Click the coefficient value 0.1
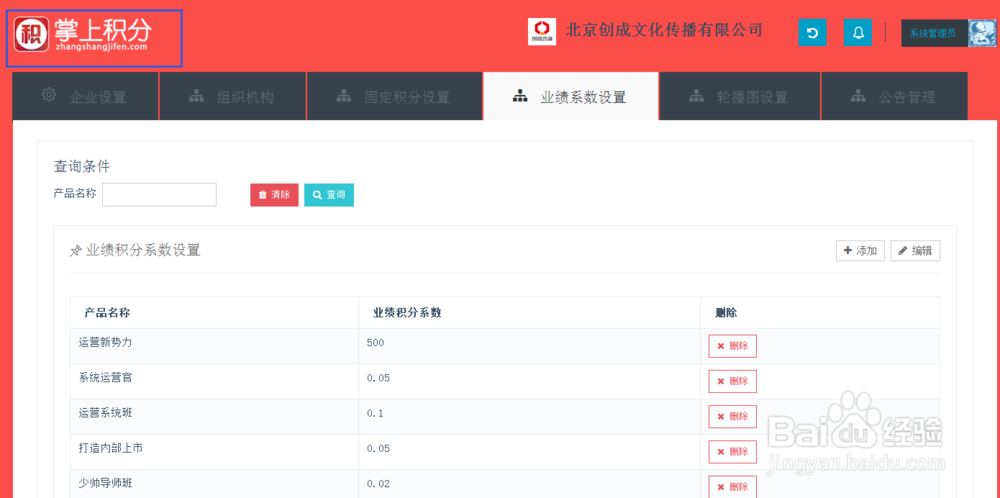1000x498 pixels. point(375,413)
